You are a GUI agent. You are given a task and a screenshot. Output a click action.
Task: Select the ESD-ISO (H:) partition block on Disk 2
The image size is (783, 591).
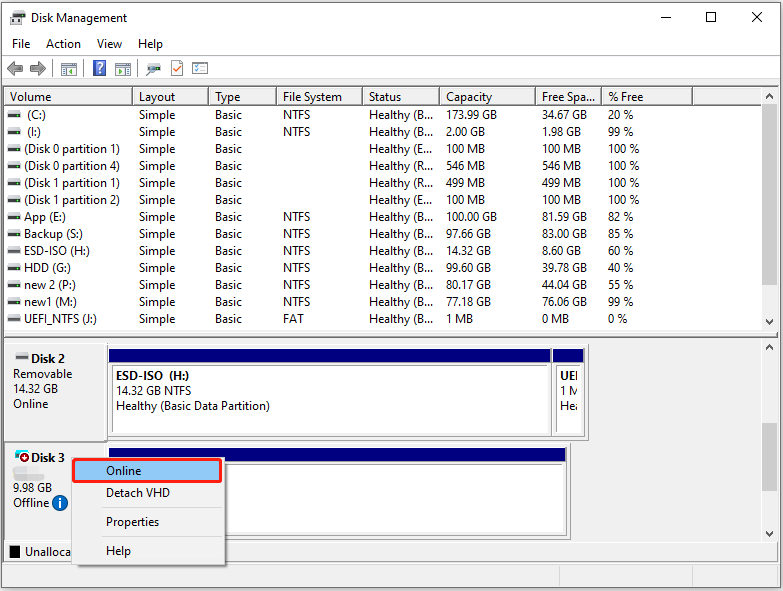330,392
